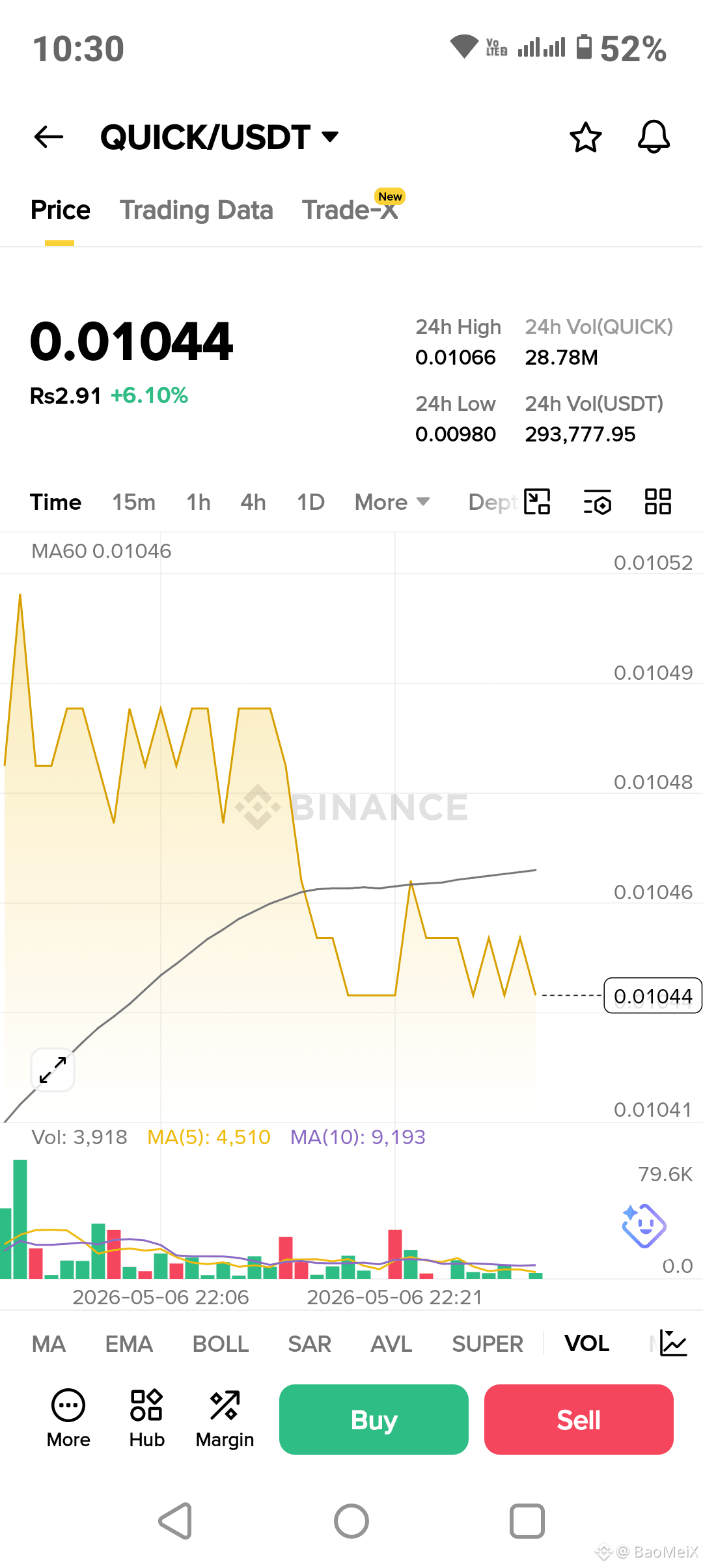Screen dimensions: 703x1568
Task: Open price alert bell icon
Action: (654, 137)
